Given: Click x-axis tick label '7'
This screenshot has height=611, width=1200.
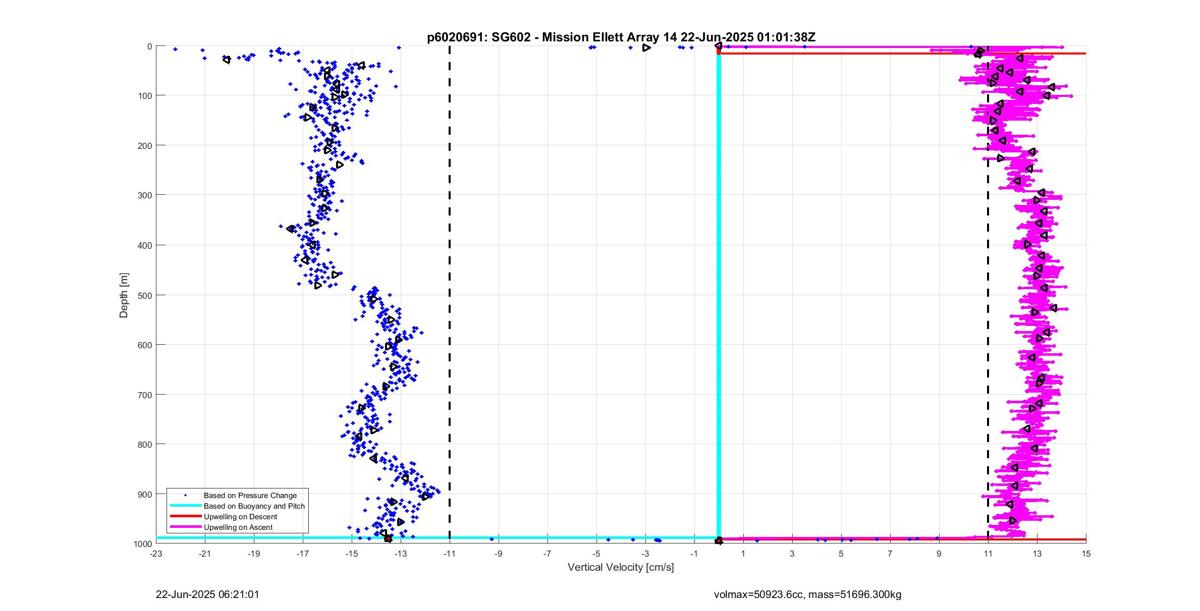Looking at the screenshot, I should [890, 552].
